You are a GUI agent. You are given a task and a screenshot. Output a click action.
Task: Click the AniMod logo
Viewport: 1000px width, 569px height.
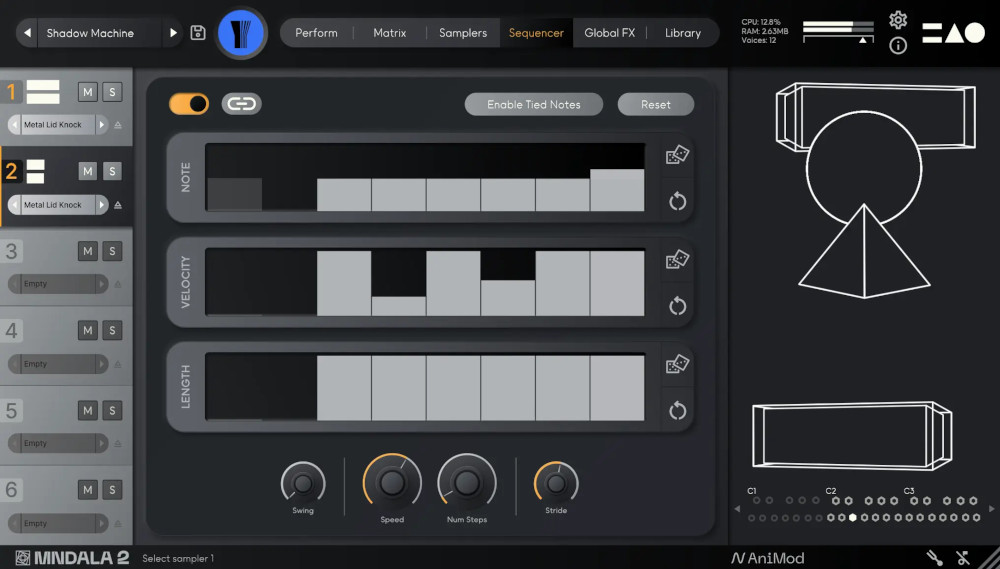767,558
